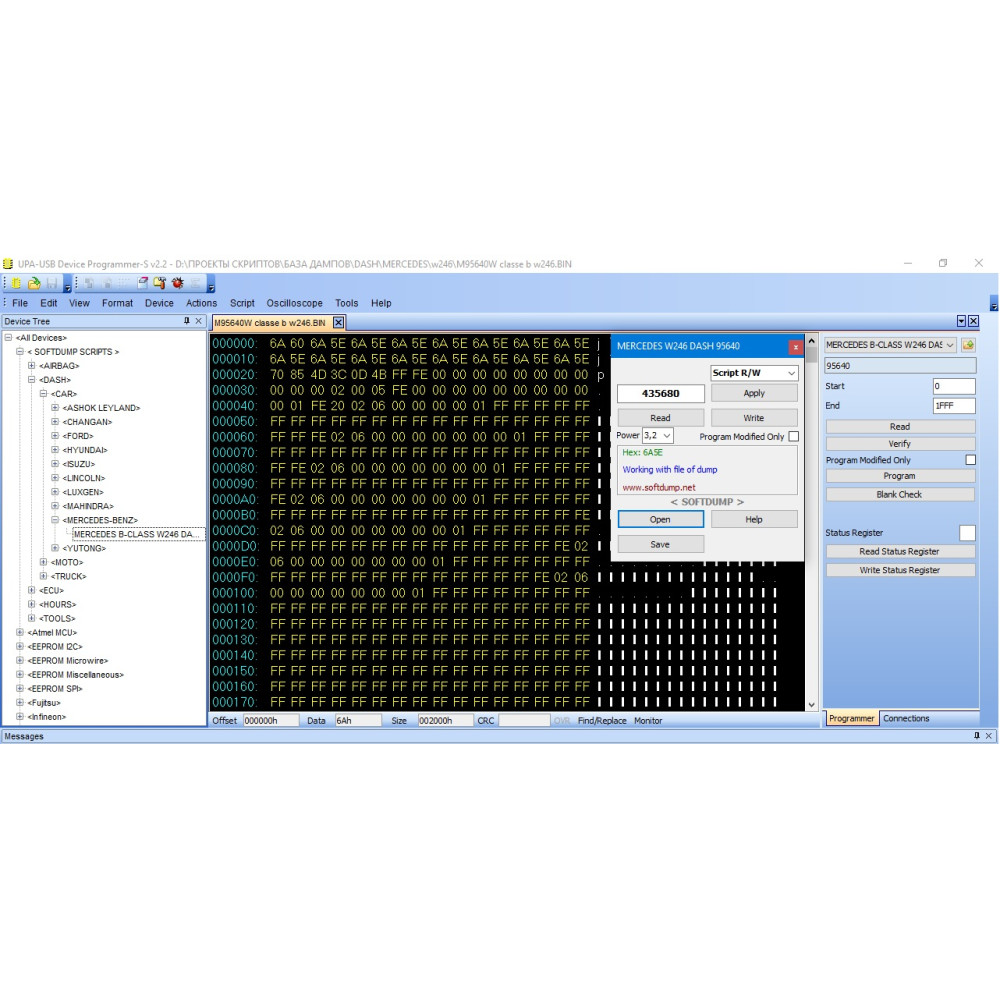Close the Device Tree panel
This screenshot has width=1000, height=1000.
pyautogui.click(x=198, y=321)
